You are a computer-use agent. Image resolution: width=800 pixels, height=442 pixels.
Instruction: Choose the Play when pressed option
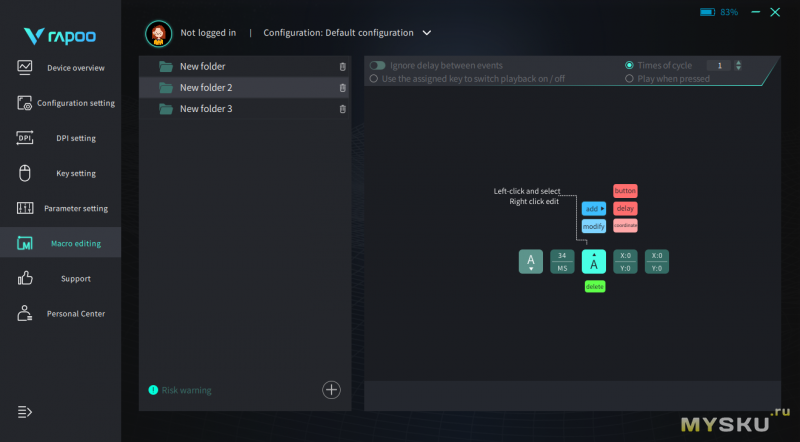pos(629,78)
